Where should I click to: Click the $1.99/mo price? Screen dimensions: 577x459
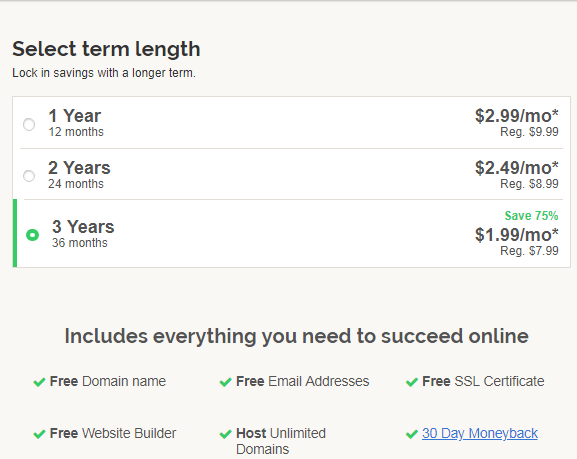point(517,235)
